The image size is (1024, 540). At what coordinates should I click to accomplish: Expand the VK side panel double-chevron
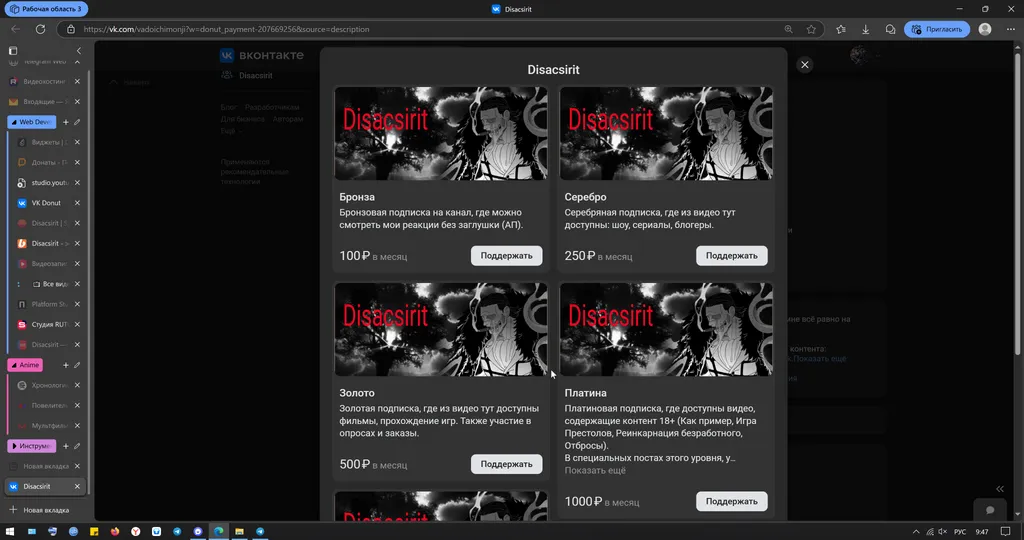click(999, 488)
